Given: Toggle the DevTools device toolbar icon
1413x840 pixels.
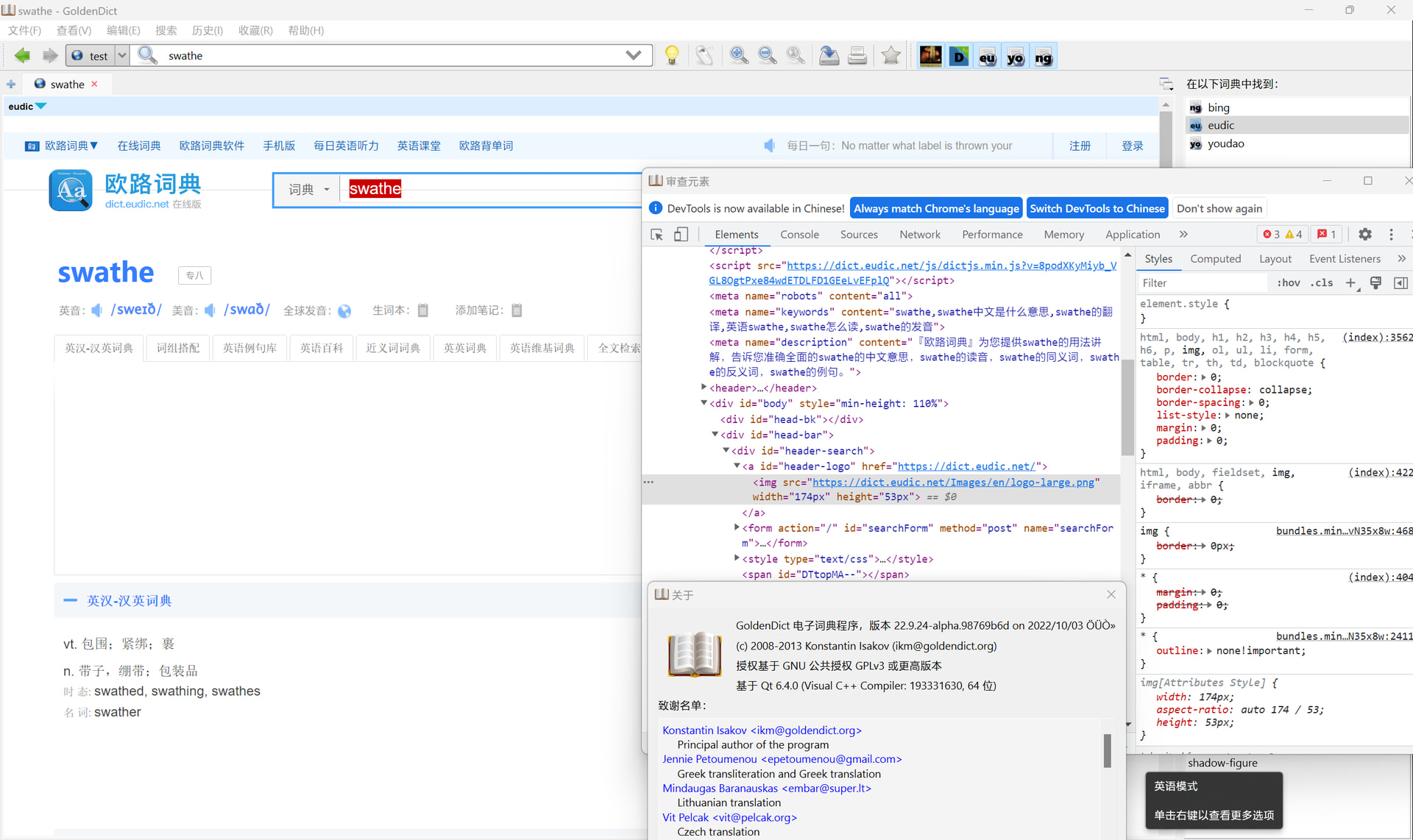Looking at the screenshot, I should coord(681,235).
